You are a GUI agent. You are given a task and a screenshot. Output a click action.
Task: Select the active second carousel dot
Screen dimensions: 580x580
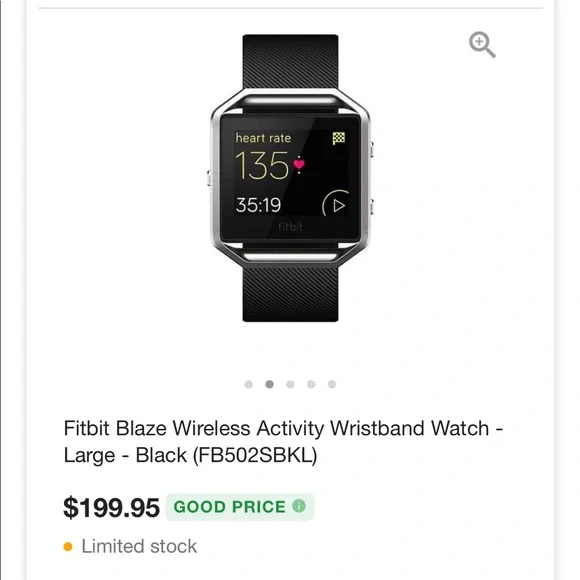point(269,384)
